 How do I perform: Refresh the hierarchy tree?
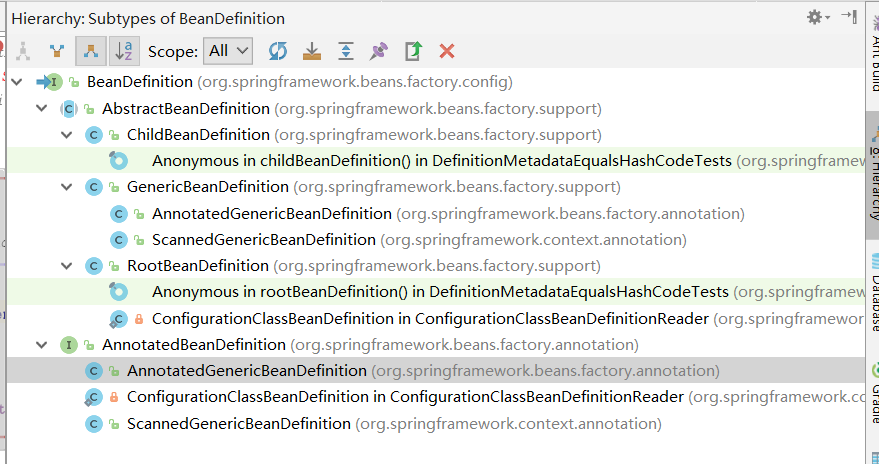click(278, 51)
